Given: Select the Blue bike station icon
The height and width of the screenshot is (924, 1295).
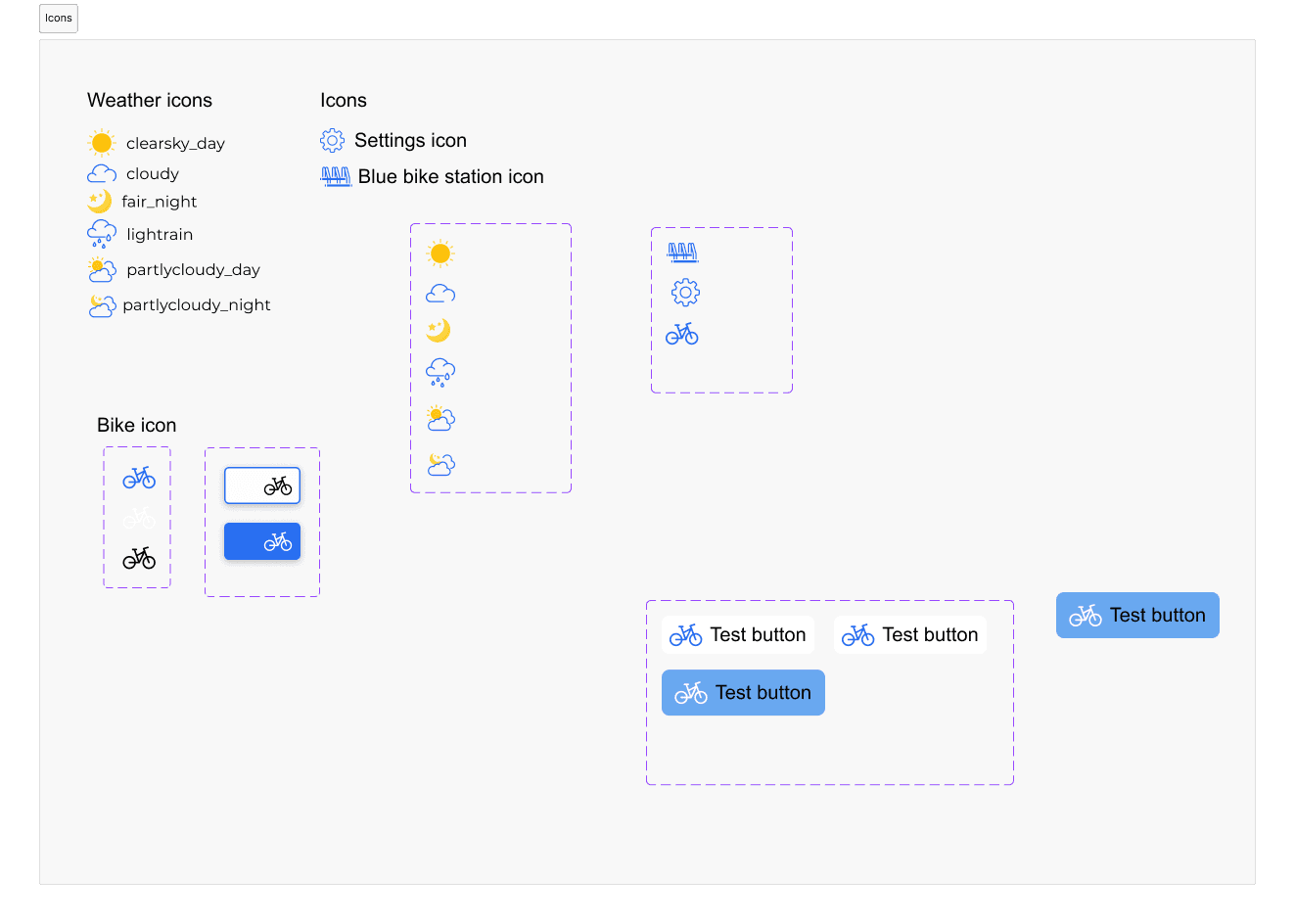Looking at the screenshot, I should tap(336, 176).
